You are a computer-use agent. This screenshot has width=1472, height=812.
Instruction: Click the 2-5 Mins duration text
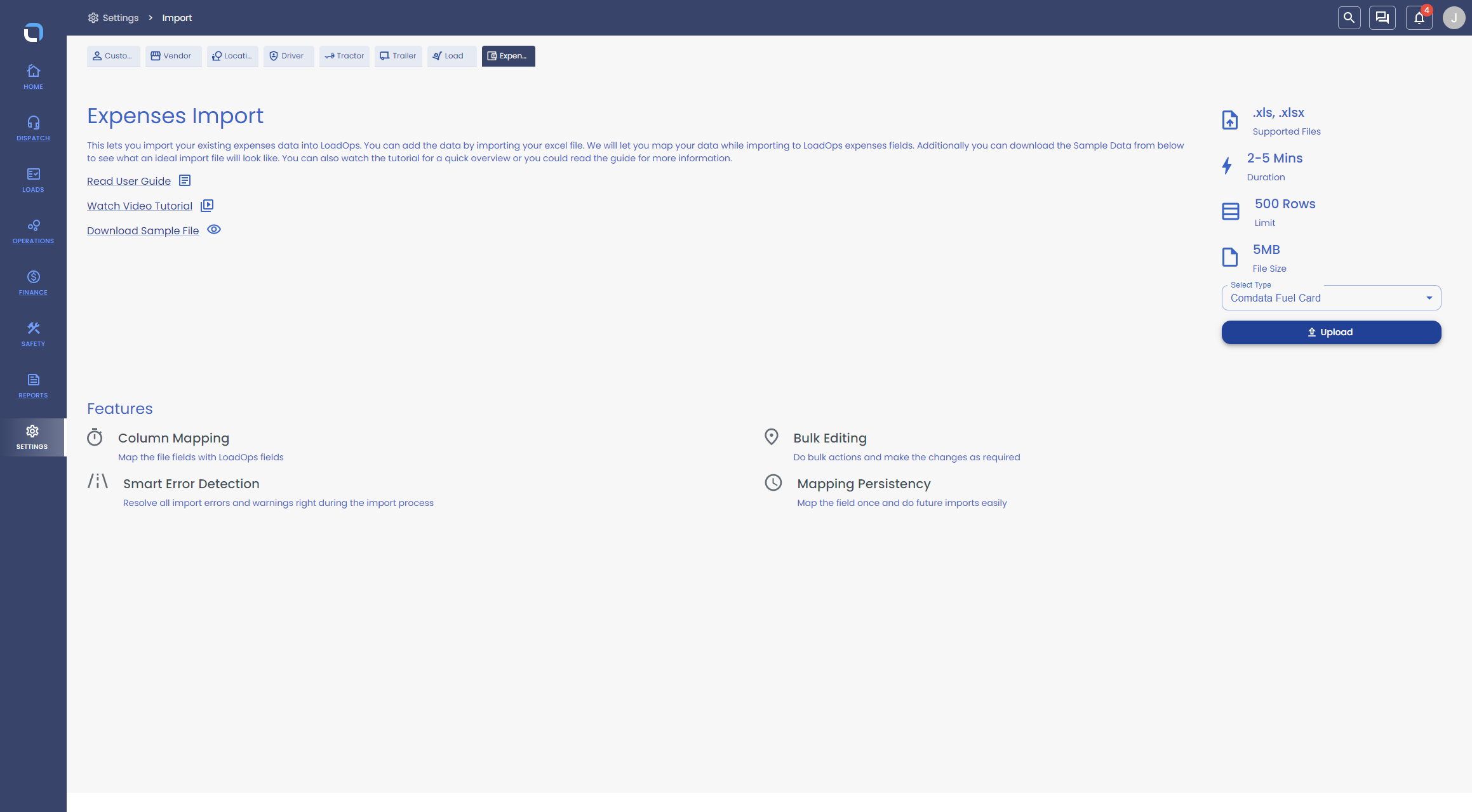click(1275, 158)
